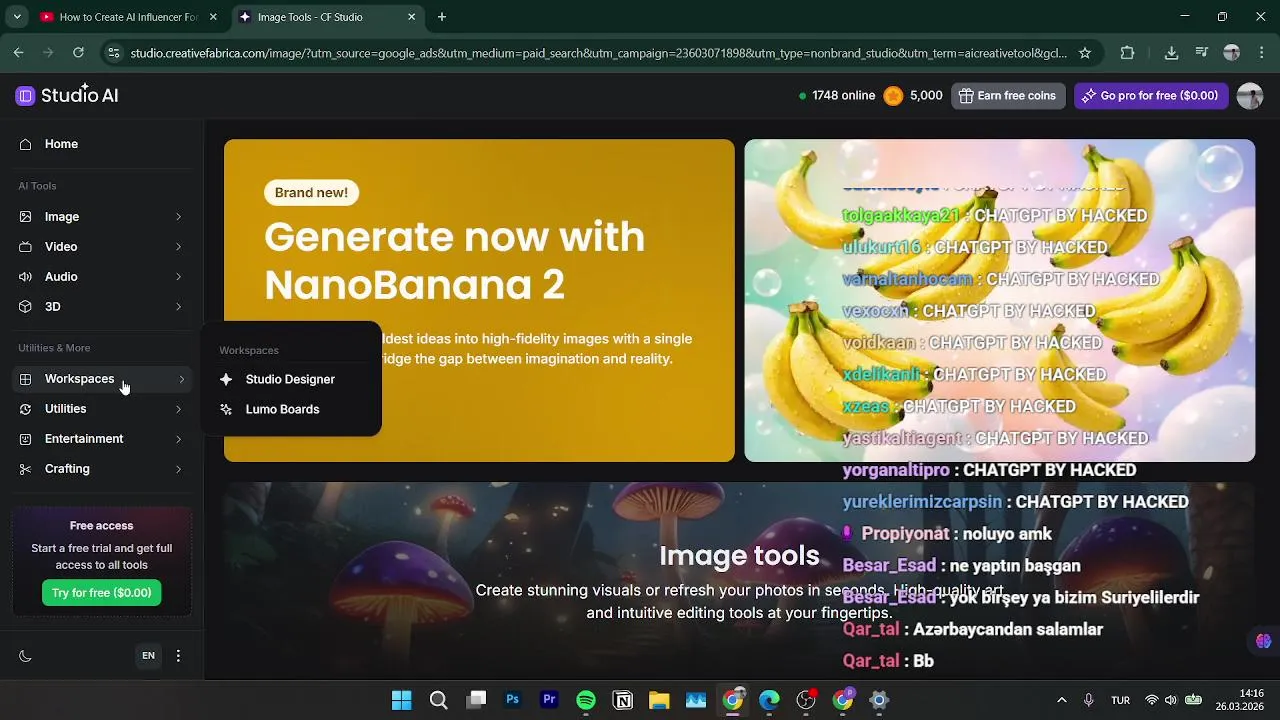This screenshot has height=720, width=1280.
Task: Open the user profile avatar
Action: pos(1250,96)
